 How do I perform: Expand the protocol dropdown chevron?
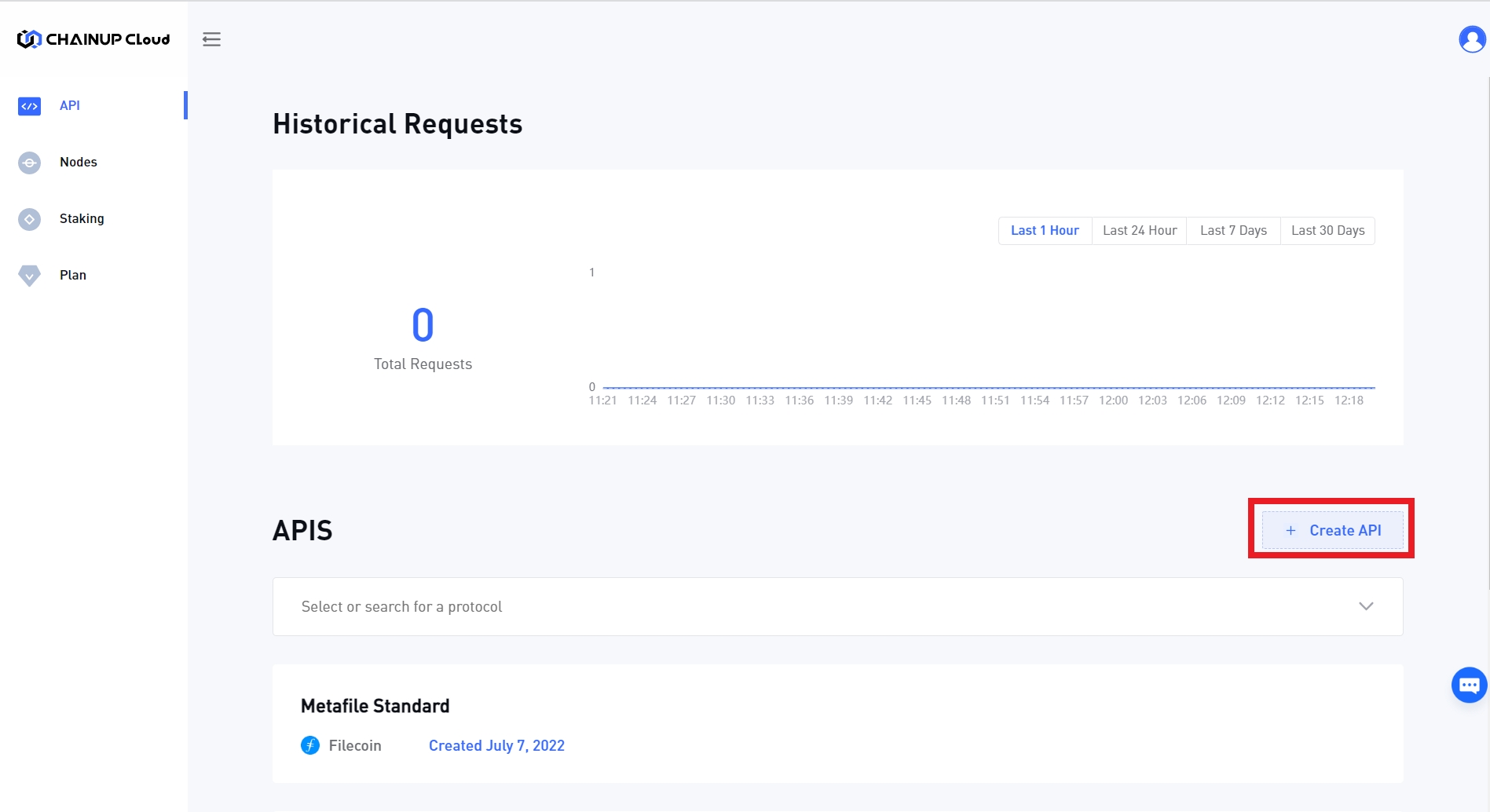(x=1366, y=606)
